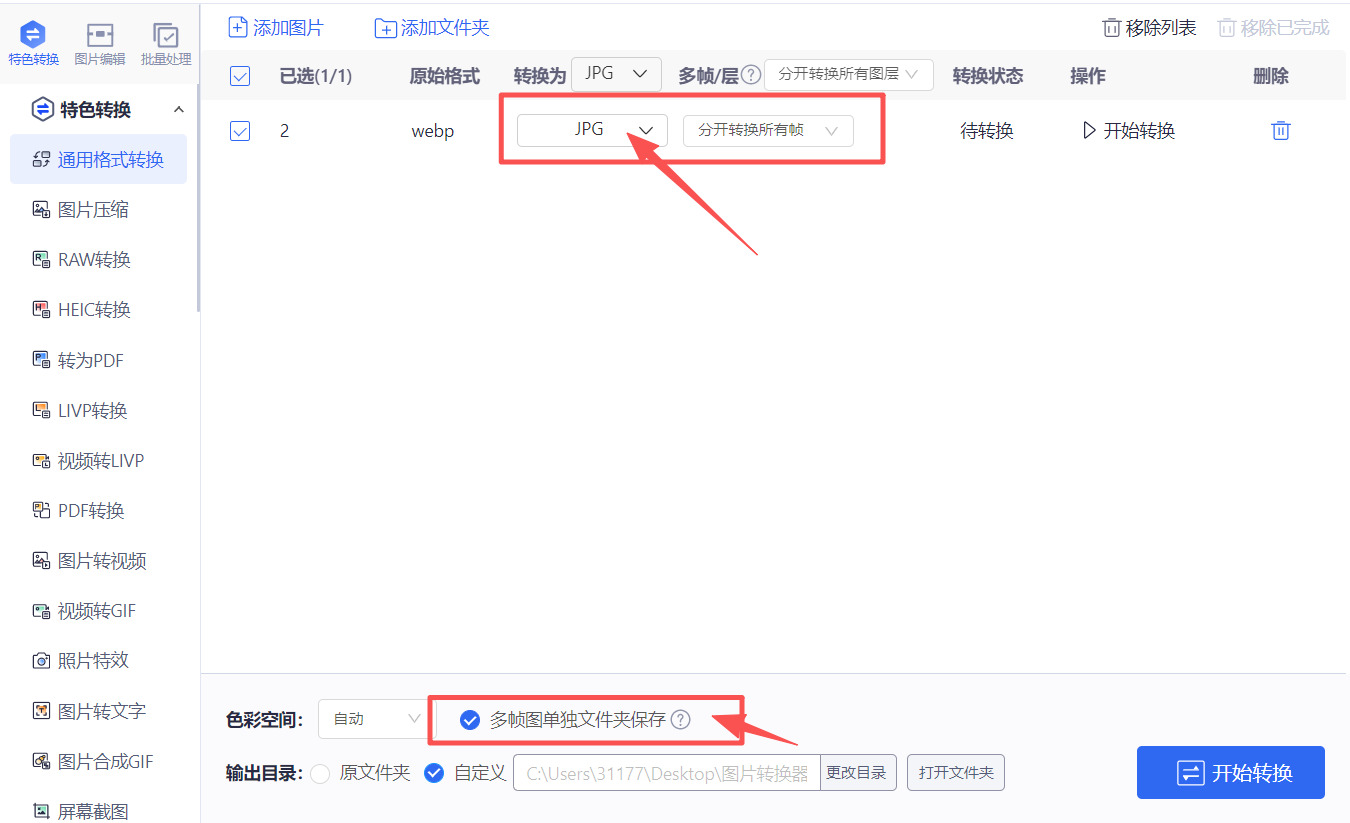
Task: Open the header 转换为 JPG dropdown
Action: coord(616,74)
